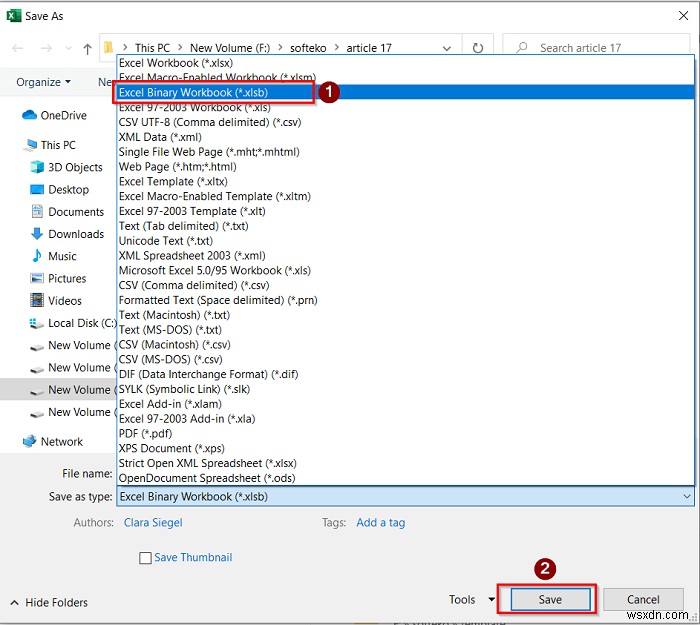
Task: Click softeko in the address path
Action: pyautogui.click(x=308, y=48)
